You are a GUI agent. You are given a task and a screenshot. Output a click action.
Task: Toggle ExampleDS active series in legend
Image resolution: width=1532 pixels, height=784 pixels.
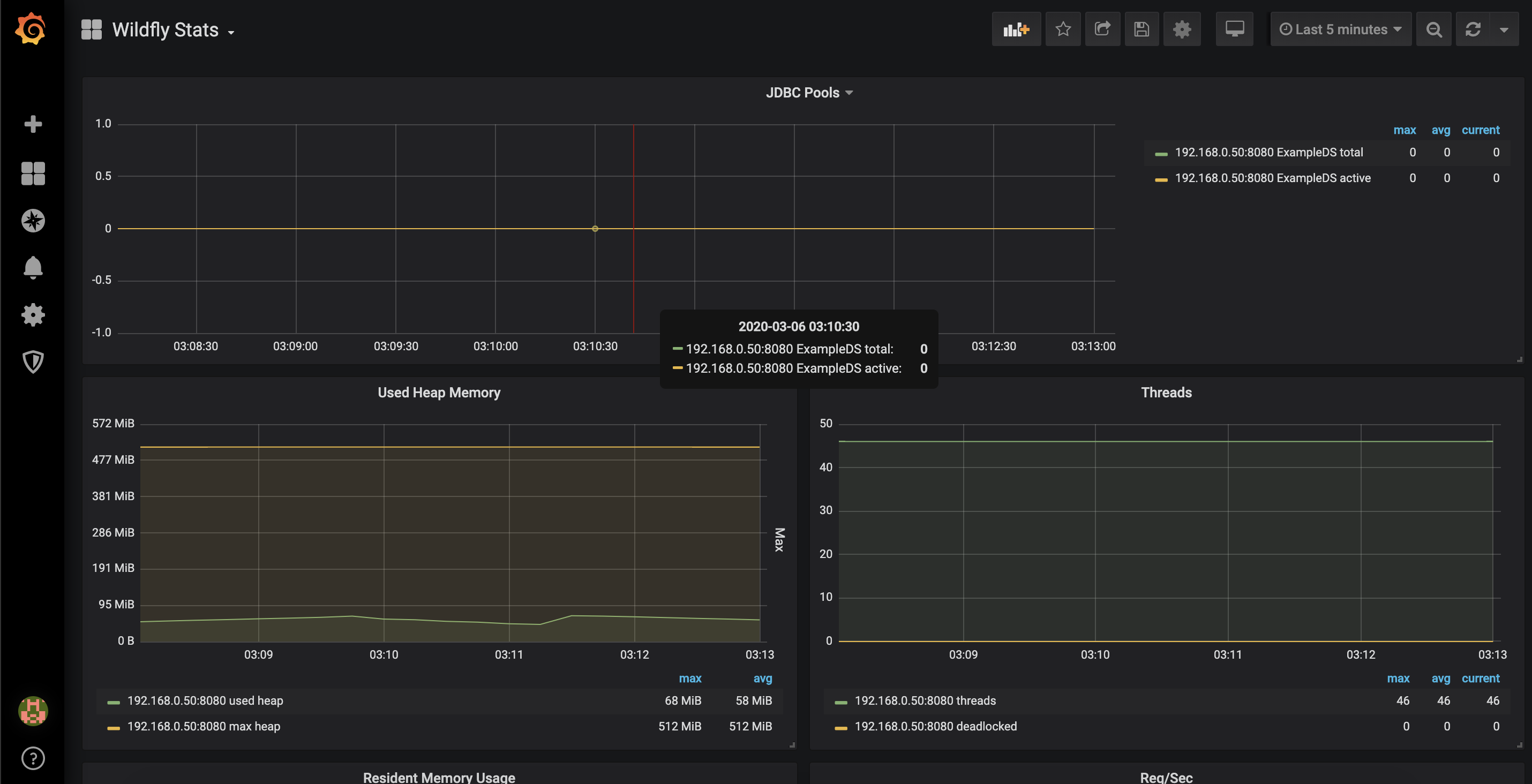1272,178
